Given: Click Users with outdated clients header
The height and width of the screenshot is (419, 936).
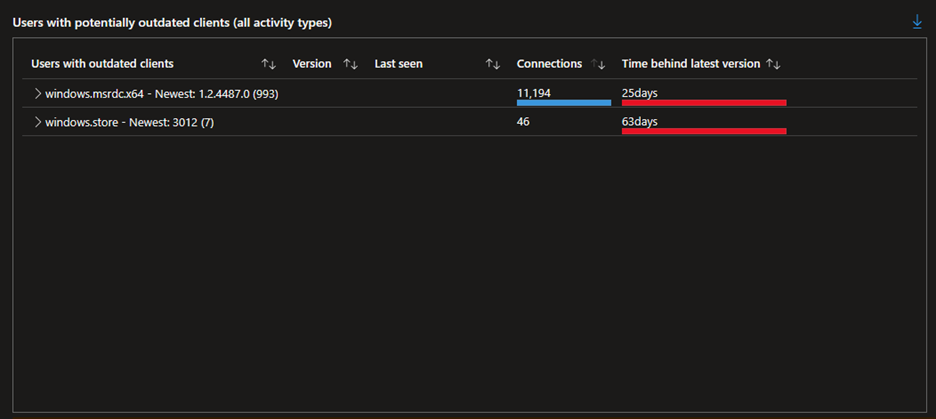Looking at the screenshot, I should click(x=102, y=64).
